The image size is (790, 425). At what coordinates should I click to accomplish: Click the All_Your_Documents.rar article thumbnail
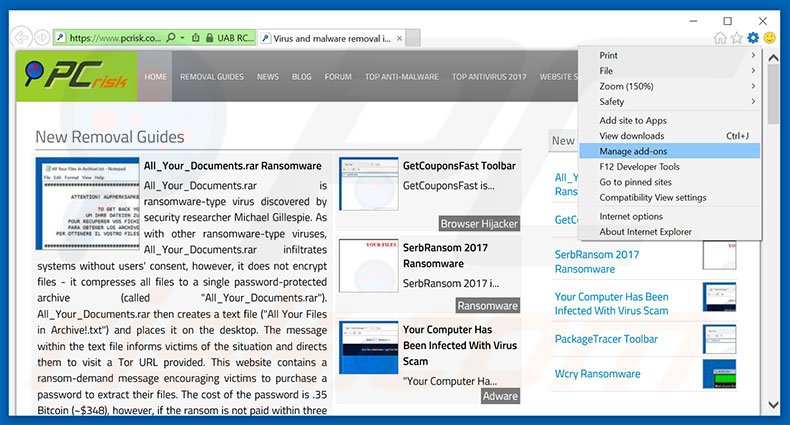coord(88,203)
